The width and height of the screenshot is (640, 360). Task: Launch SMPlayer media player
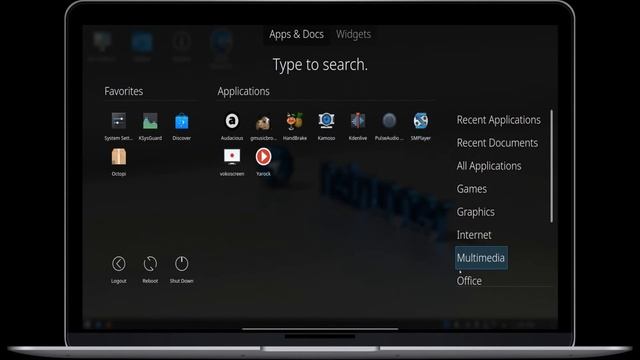420,126
